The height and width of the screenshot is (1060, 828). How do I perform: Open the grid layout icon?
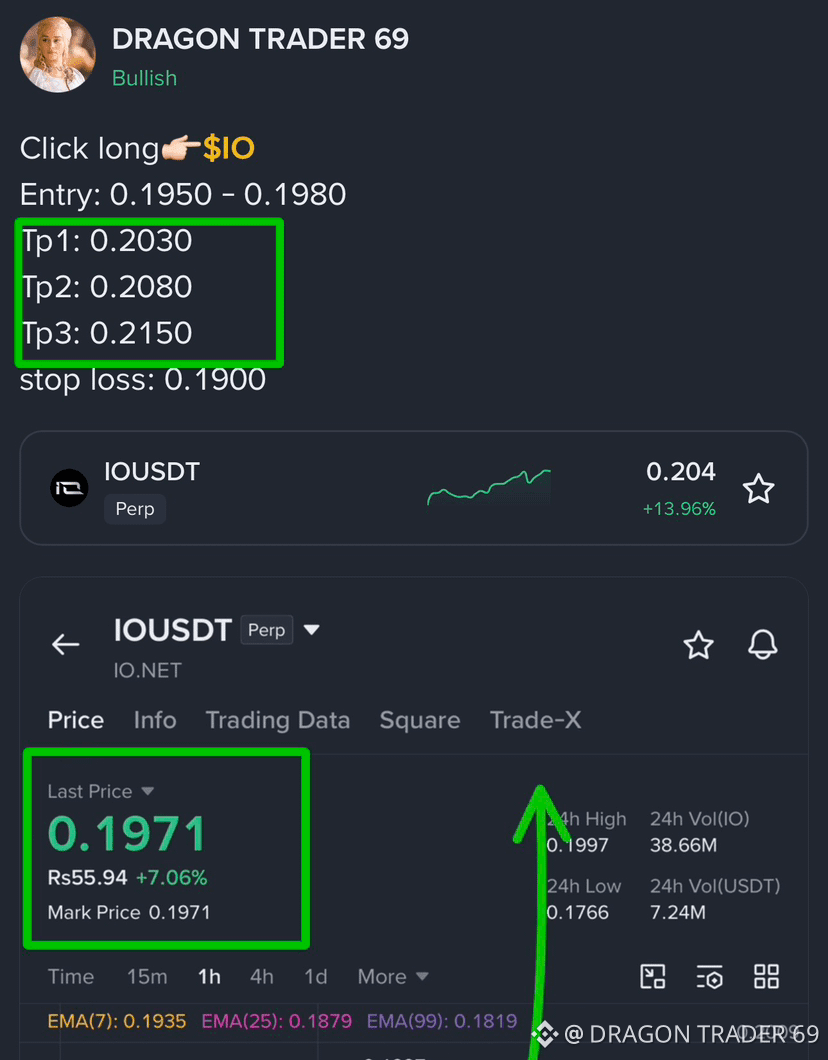coord(766,977)
